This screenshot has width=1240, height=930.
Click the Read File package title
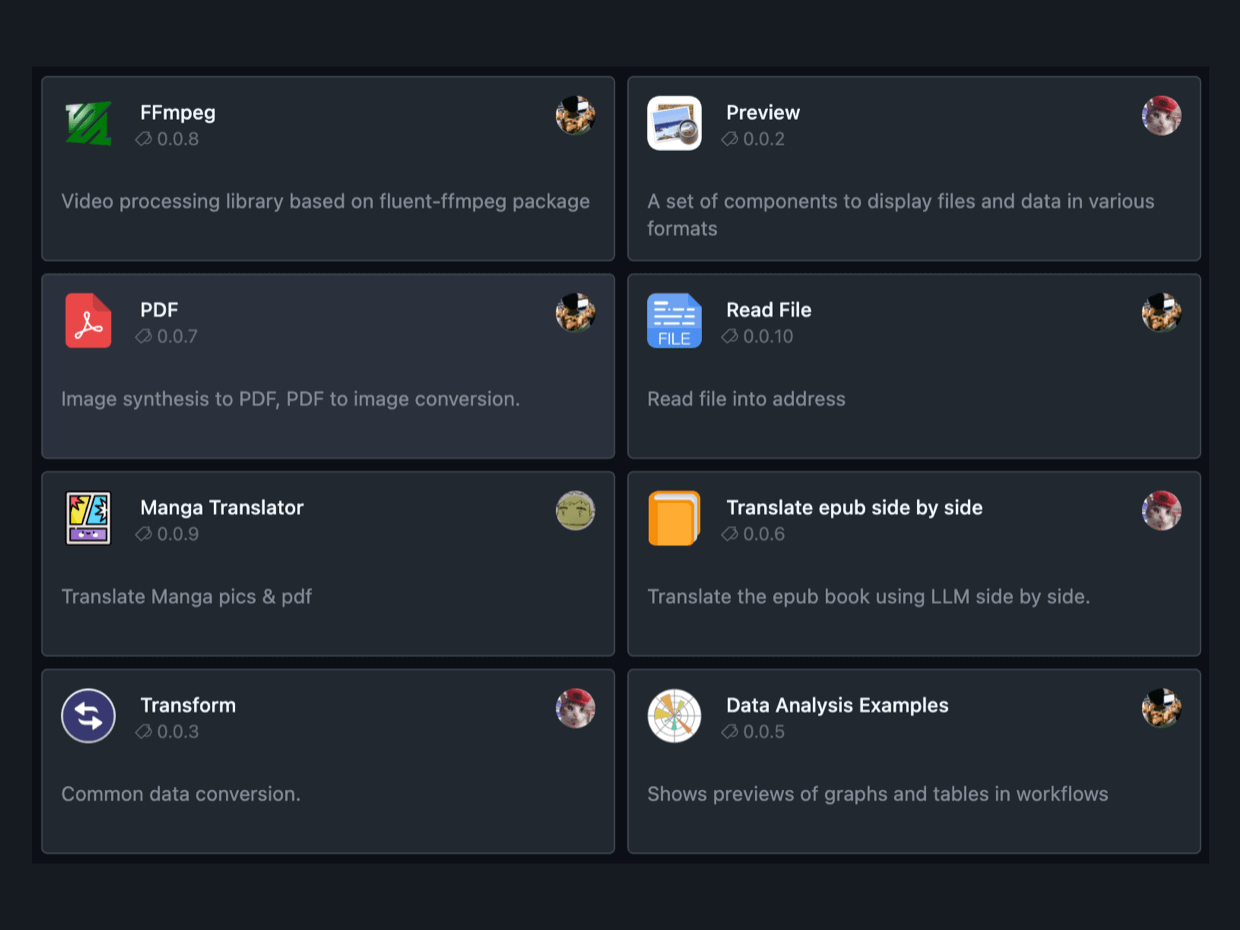click(x=769, y=310)
